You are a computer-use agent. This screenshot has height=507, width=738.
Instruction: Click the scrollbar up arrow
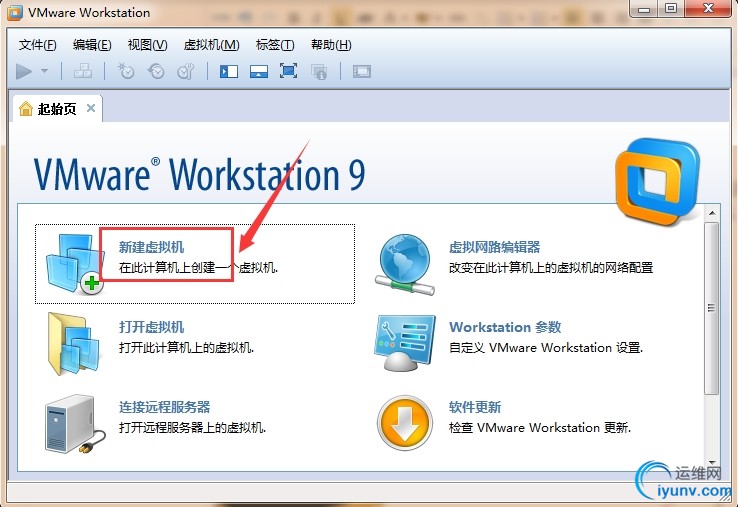712,213
